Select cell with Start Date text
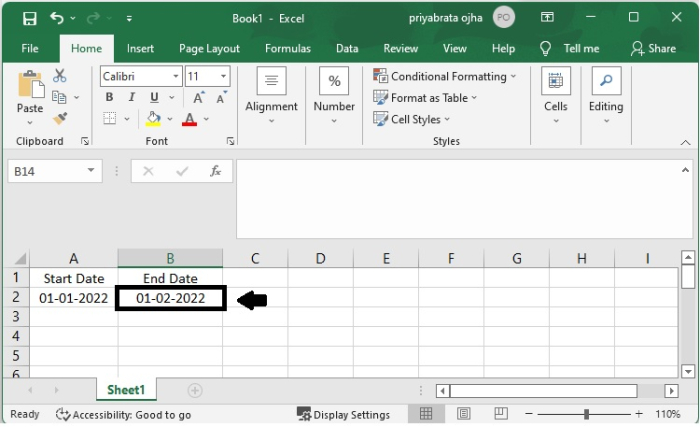The image size is (700, 427). (x=74, y=278)
